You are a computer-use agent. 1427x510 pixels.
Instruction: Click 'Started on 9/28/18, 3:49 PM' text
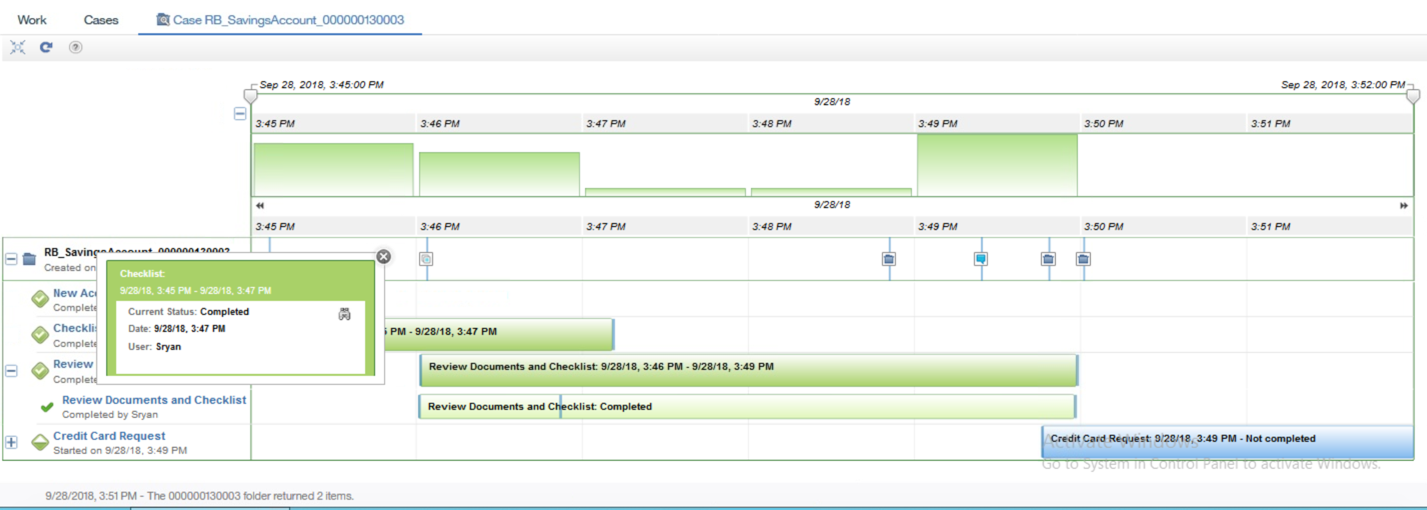point(120,450)
